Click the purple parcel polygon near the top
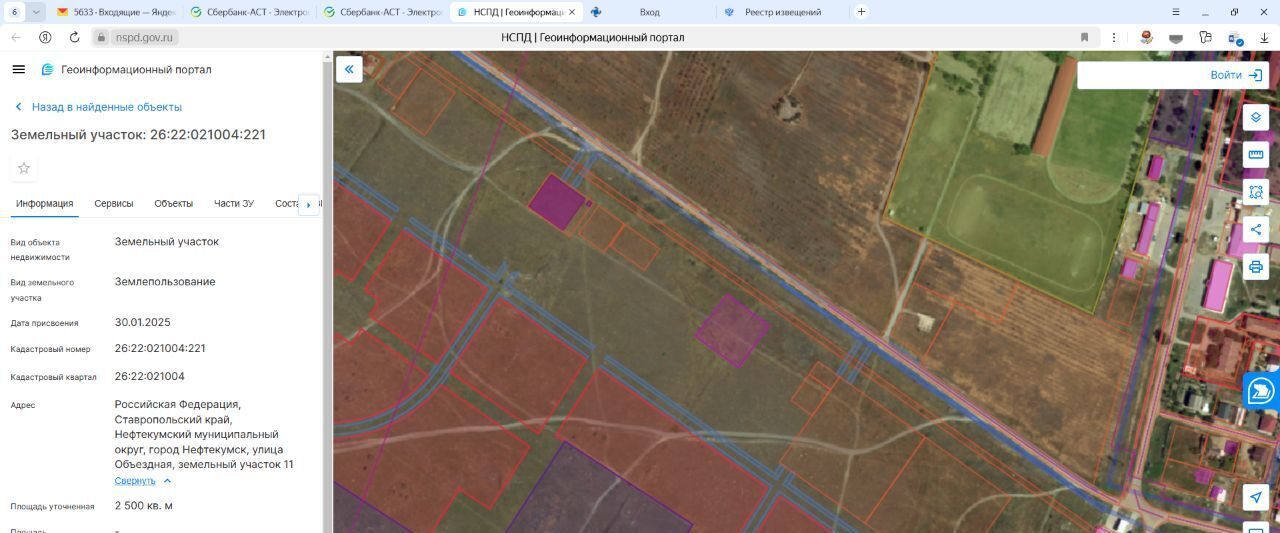 [557, 201]
